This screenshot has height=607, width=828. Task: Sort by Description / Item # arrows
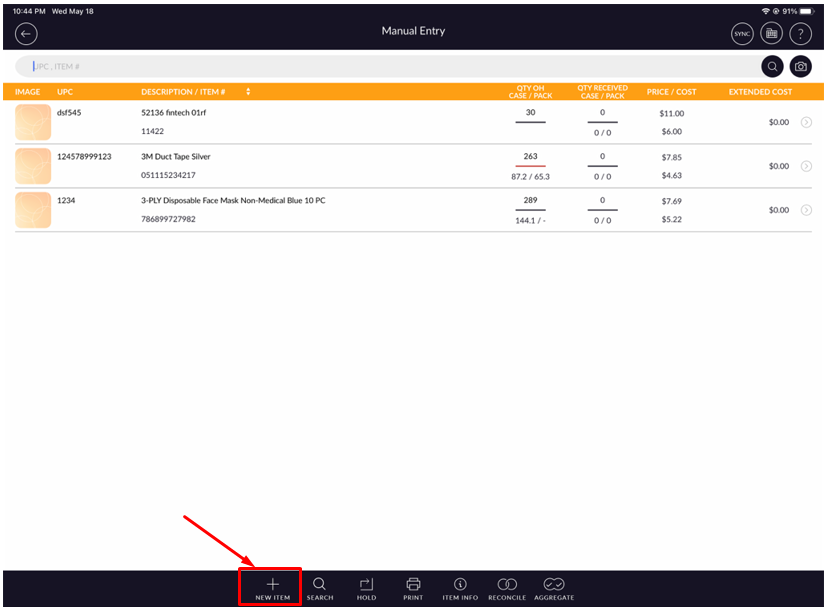tap(248, 92)
